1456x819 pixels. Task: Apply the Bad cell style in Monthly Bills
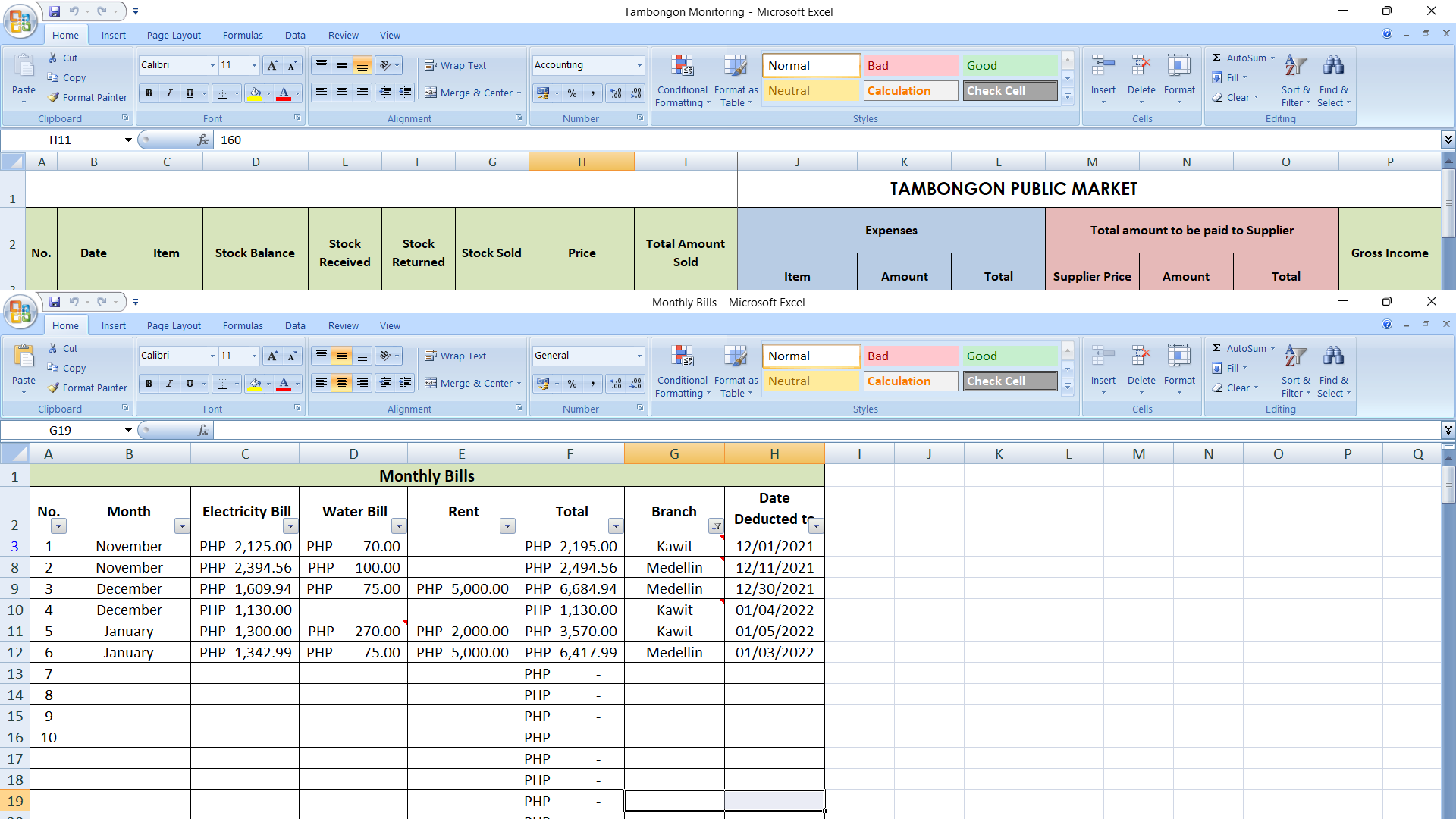[x=910, y=356]
